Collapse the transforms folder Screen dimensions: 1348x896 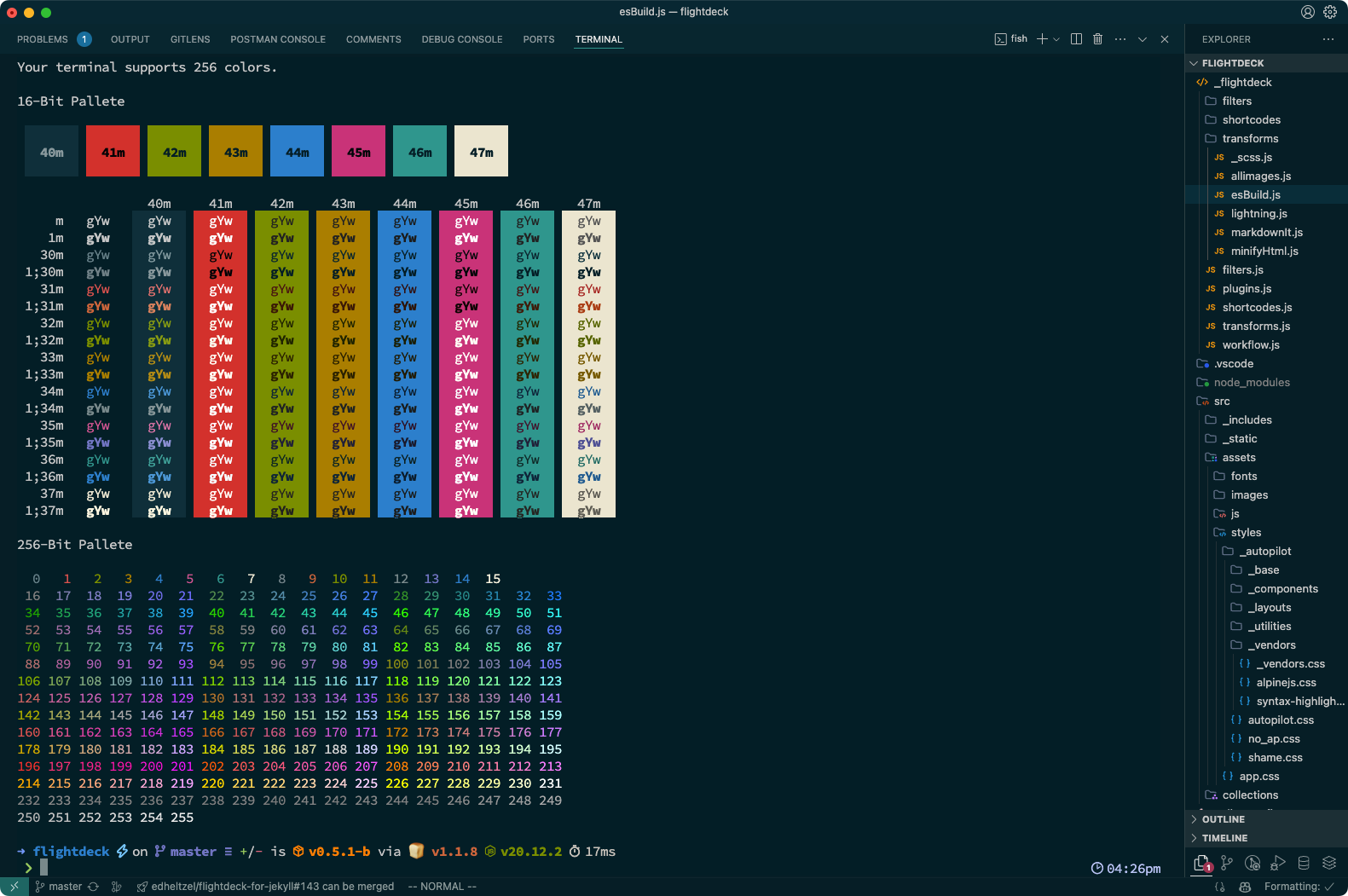pyautogui.click(x=1266, y=138)
